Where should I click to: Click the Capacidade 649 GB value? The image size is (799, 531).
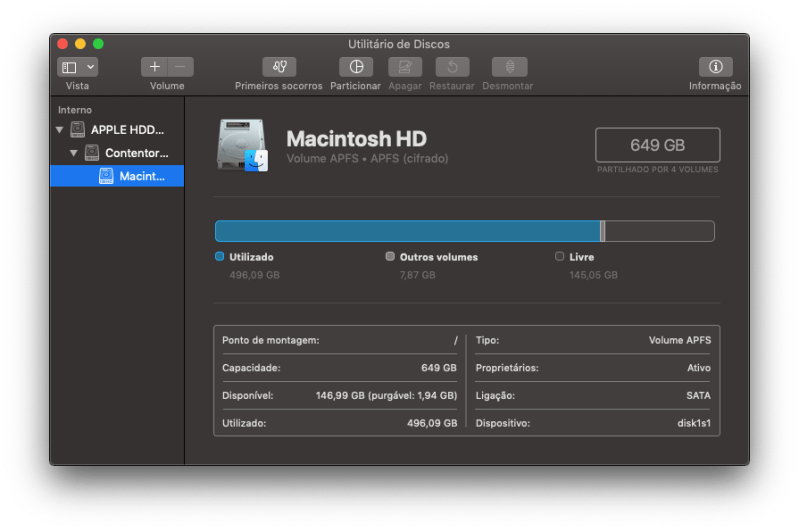439,368
